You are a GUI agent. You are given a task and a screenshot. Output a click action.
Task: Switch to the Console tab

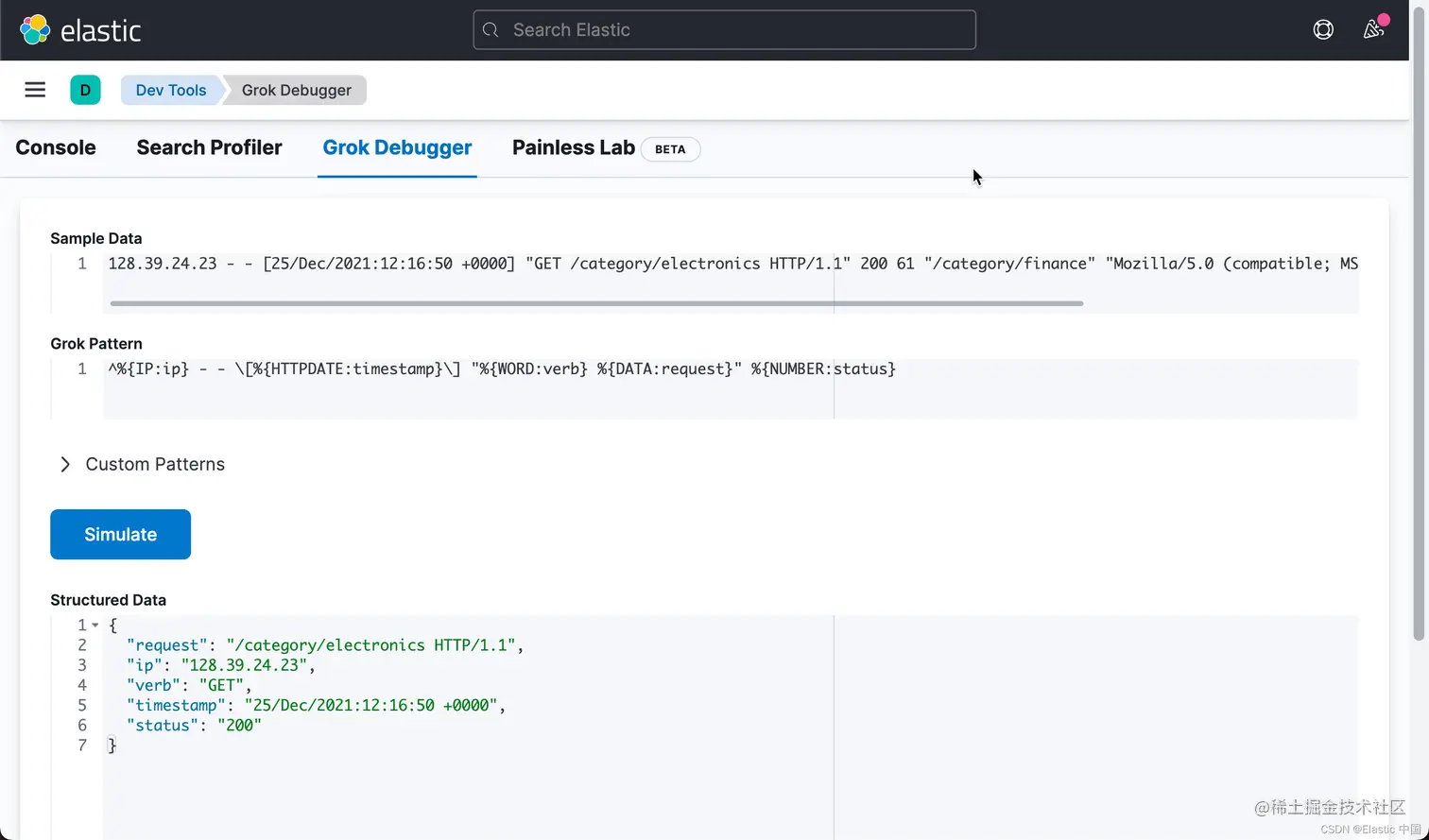(x=56, y=147)
